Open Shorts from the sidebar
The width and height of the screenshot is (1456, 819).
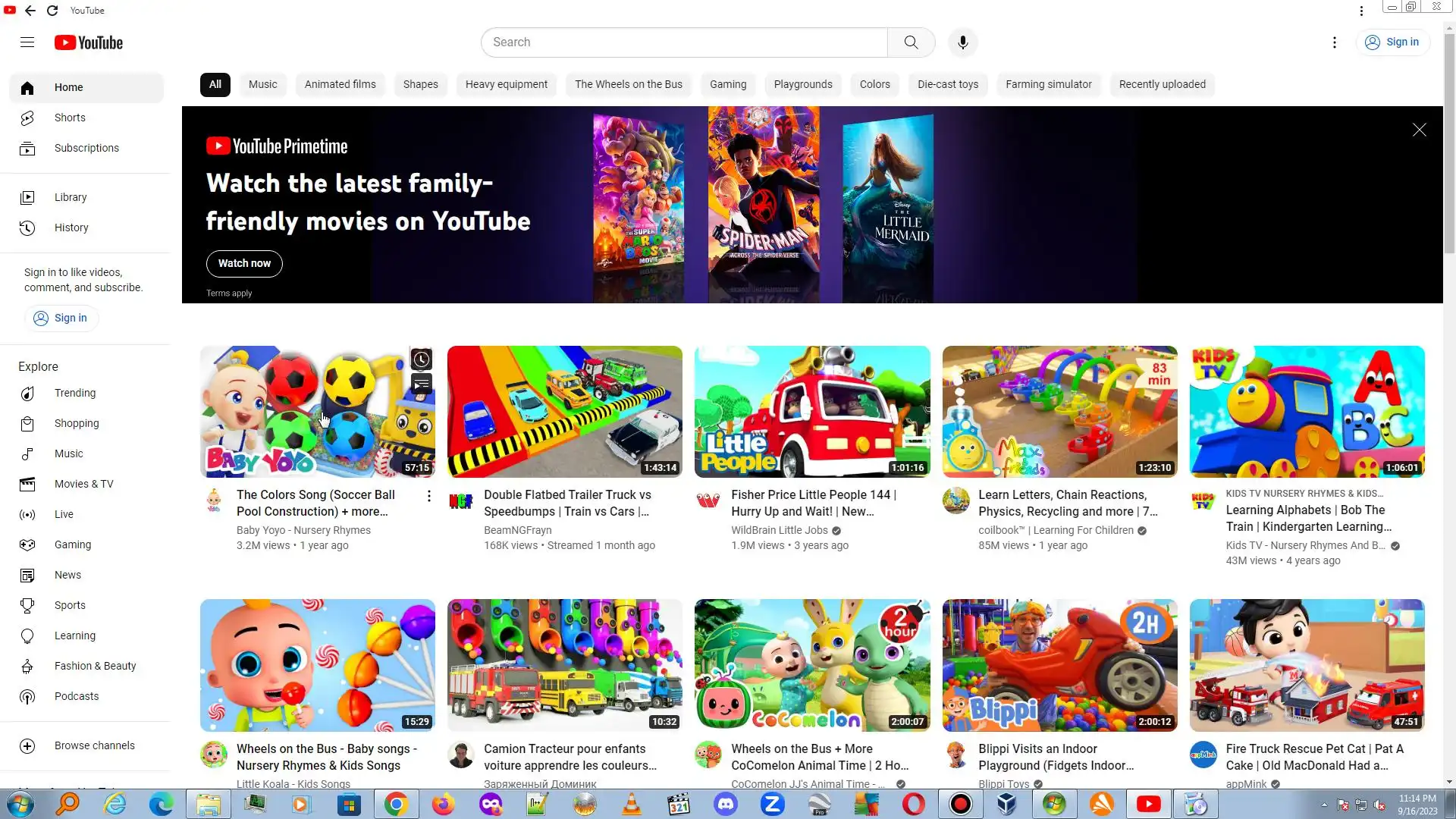coord(70,118)
